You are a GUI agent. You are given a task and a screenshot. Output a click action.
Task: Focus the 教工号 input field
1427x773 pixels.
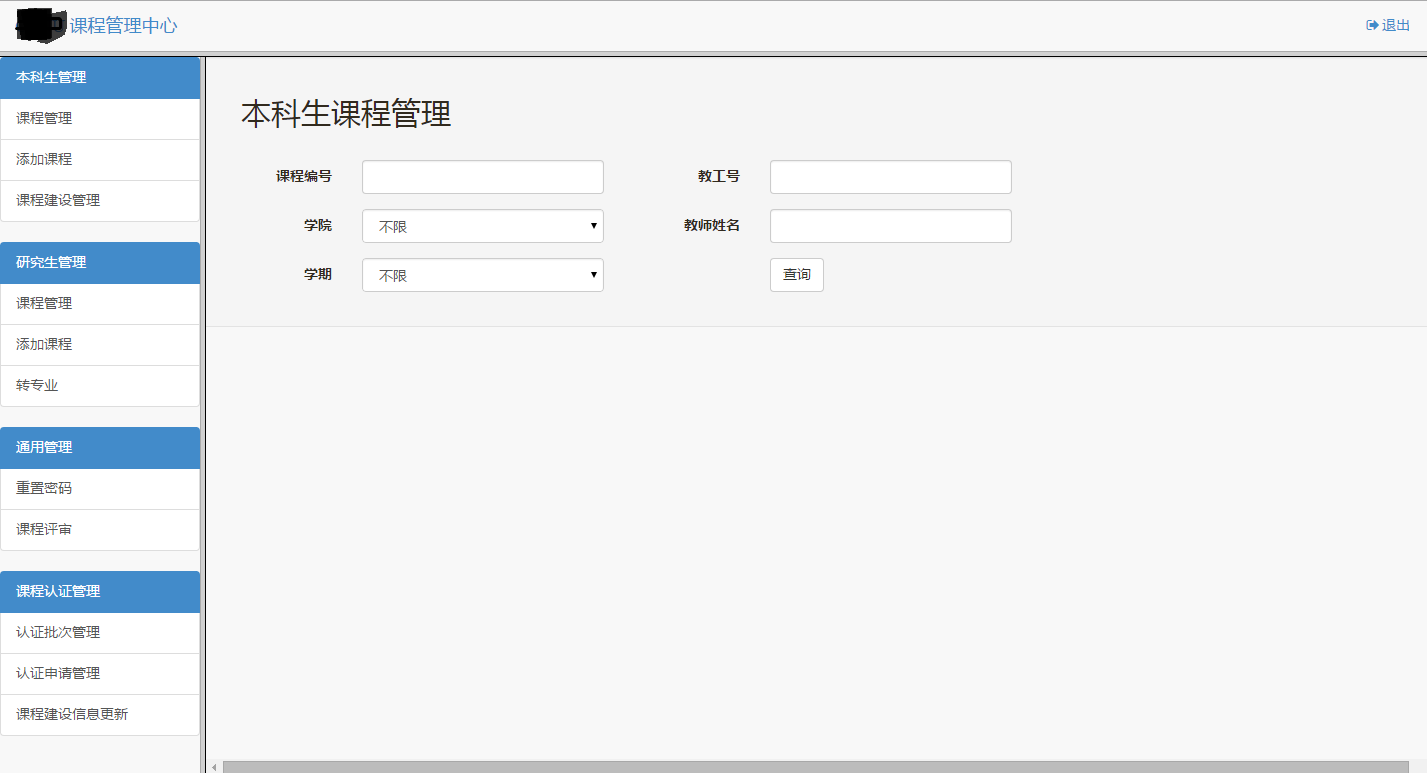click(x=891, y=177)
